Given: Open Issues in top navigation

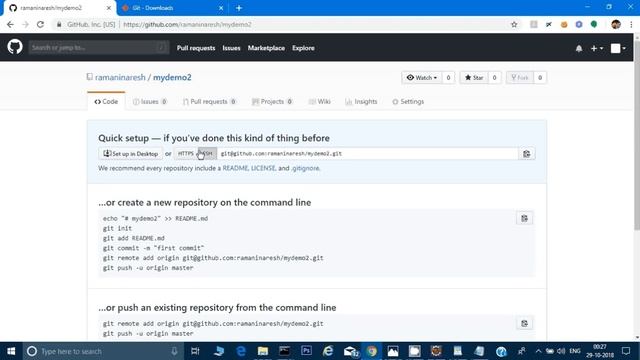Looking at the screenshot, I should click(231, 48).
